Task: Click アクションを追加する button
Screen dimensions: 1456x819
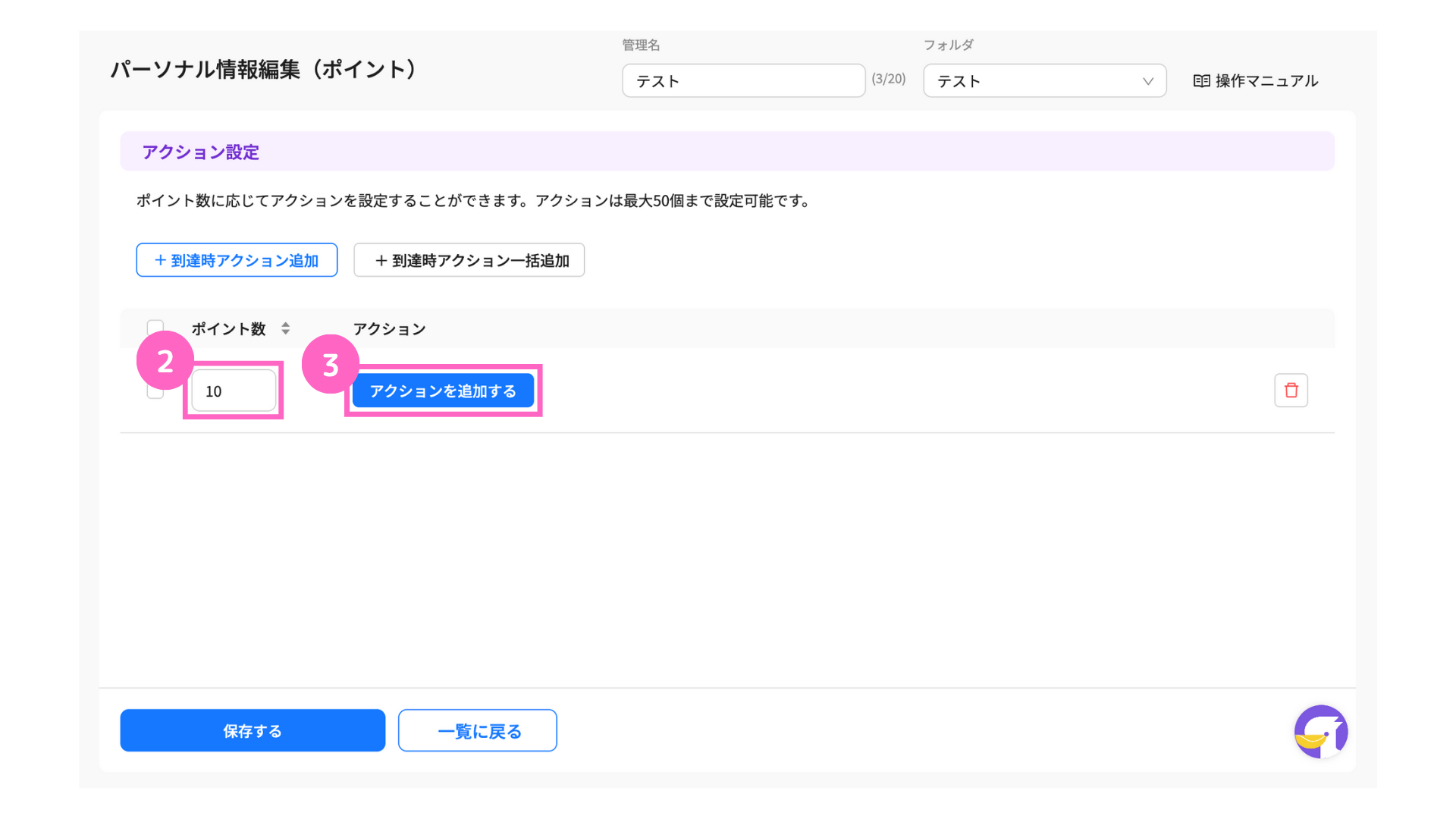Action: pyautogui.click(x=443, y=391)
